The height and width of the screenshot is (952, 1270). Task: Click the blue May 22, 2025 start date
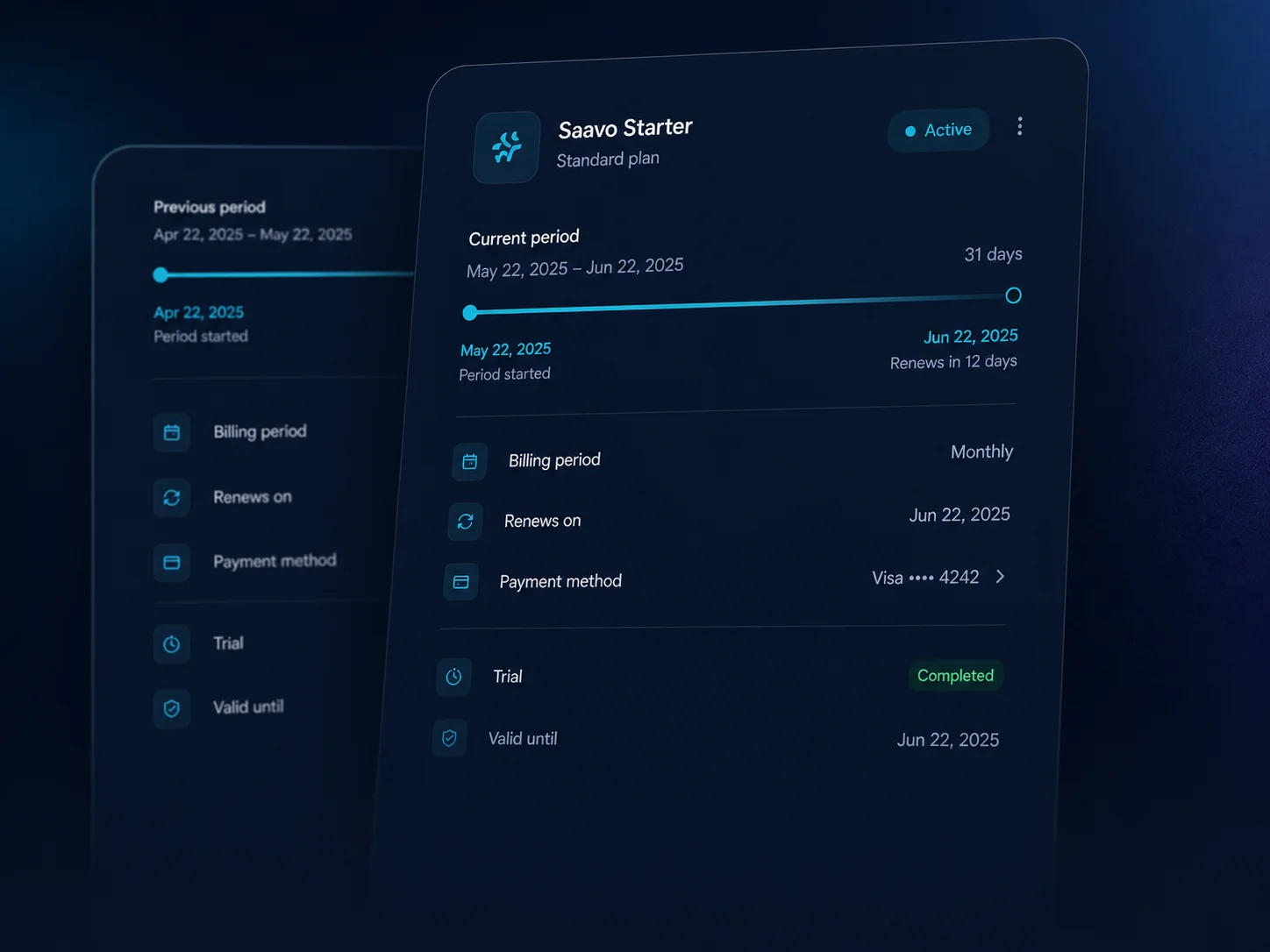coord(506,350)
